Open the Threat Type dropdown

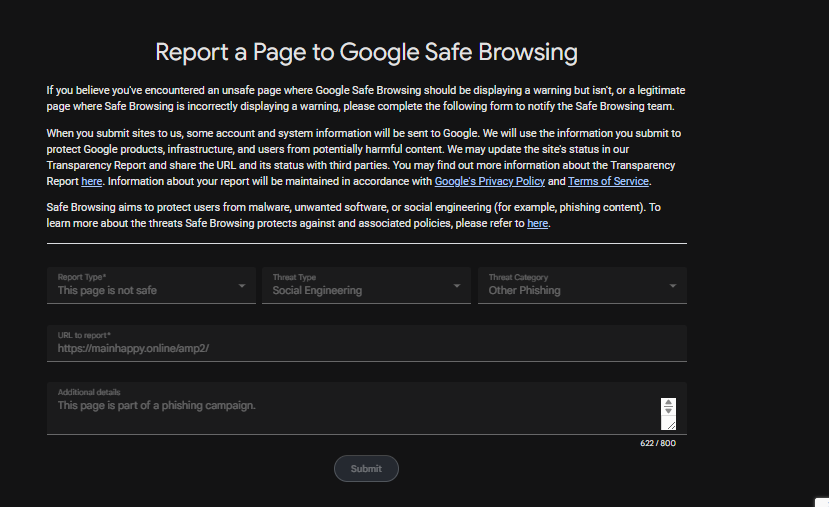pyautogui.click(x=366, y=285)
